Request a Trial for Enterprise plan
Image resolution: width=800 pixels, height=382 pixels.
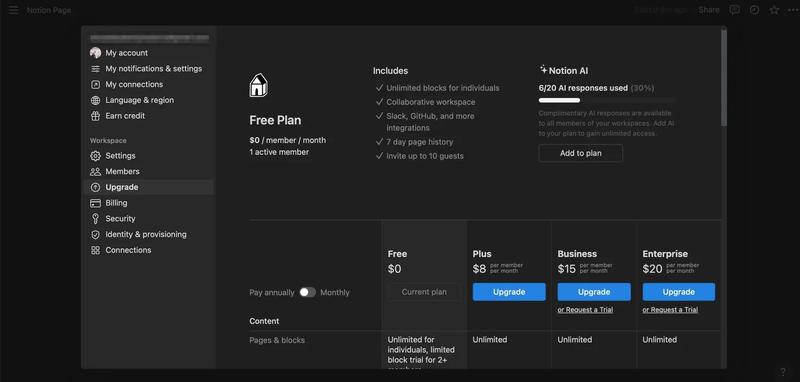tap(670, 310)
